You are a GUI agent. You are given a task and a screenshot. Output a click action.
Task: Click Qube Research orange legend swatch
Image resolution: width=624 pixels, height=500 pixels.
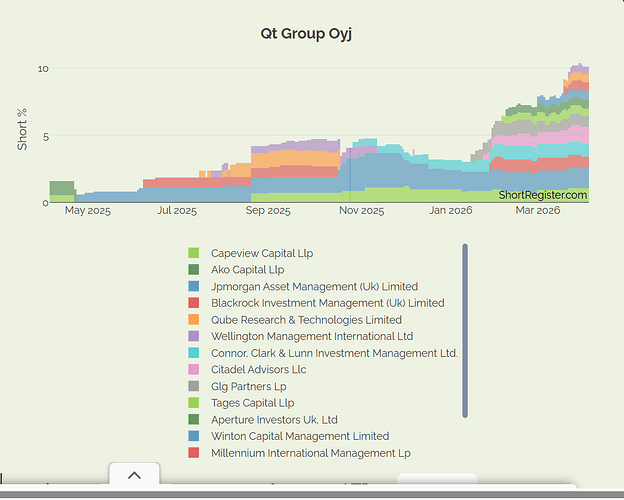click(193, 319)
